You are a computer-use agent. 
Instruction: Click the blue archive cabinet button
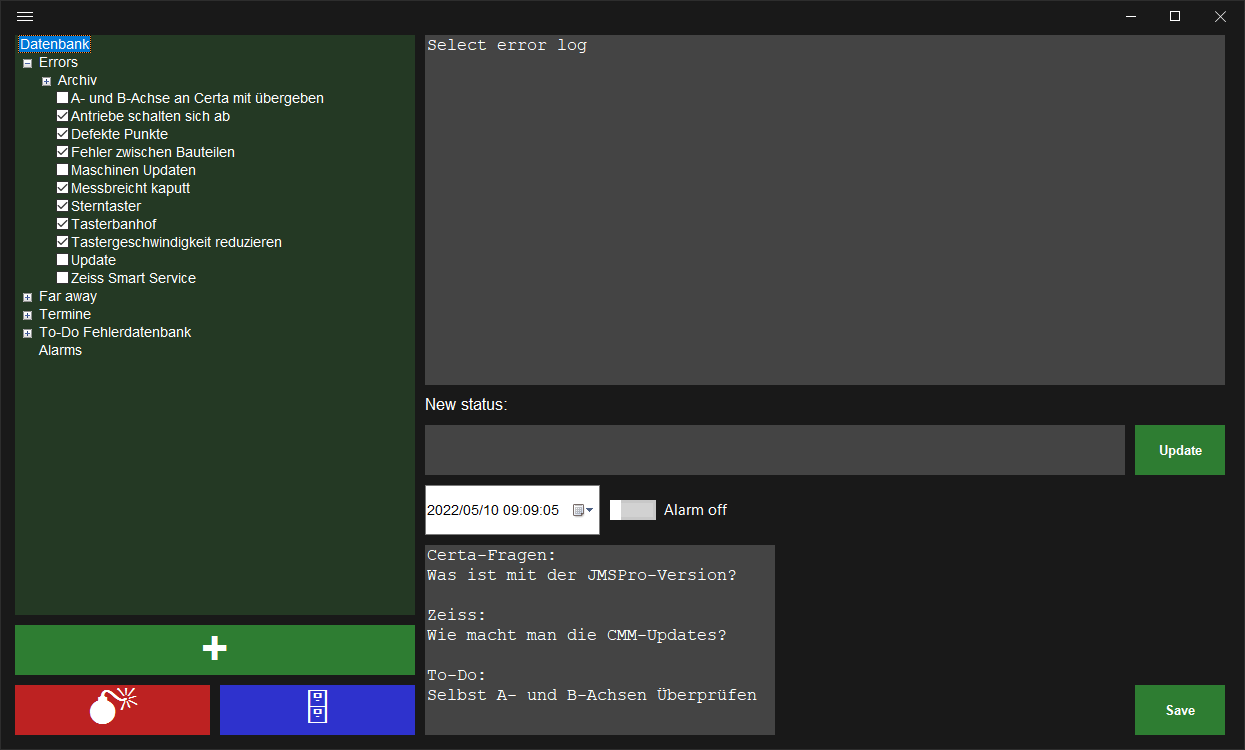coord(317,710)
